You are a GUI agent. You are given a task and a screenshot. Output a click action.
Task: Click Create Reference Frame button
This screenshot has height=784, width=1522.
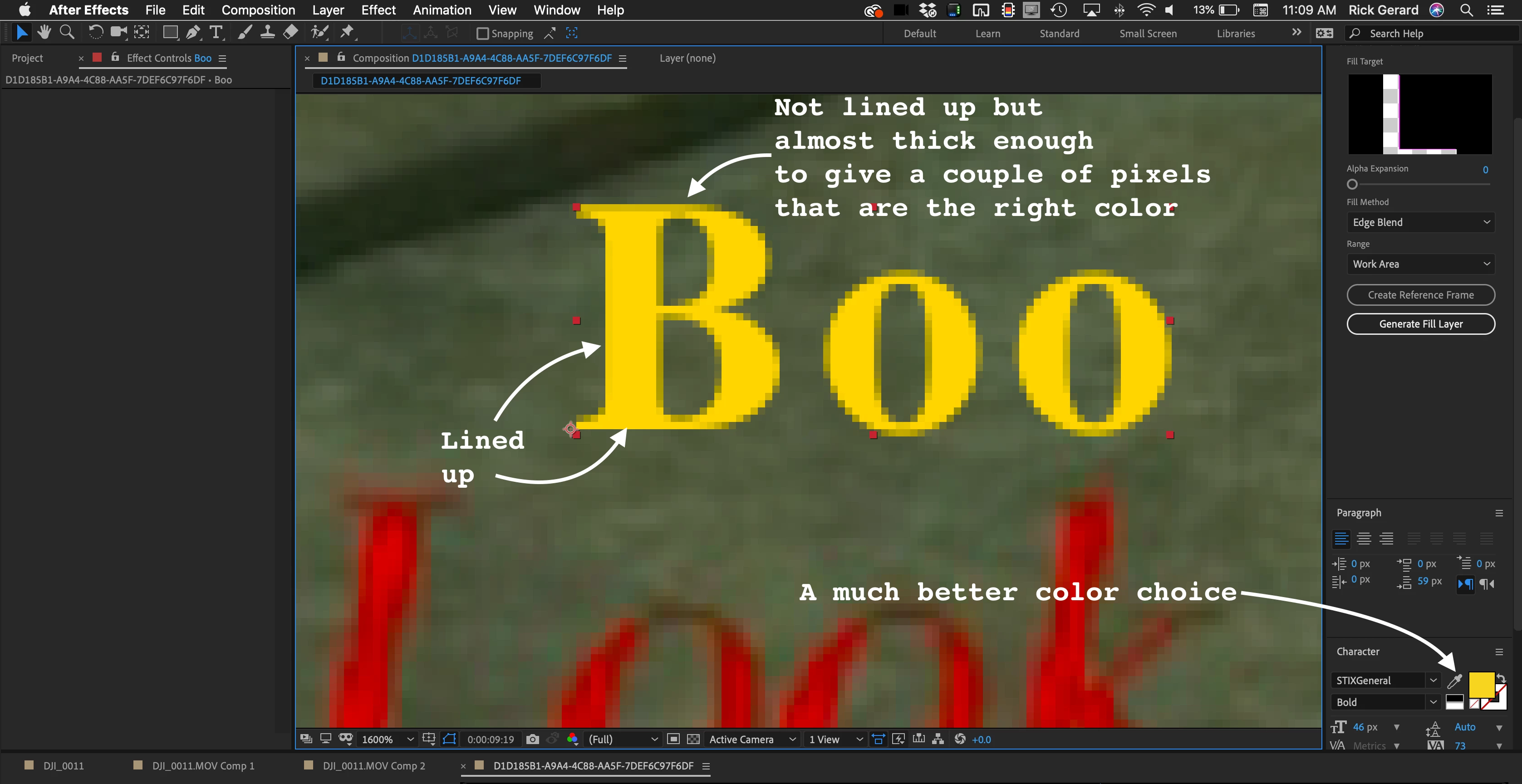[1420, 295]
